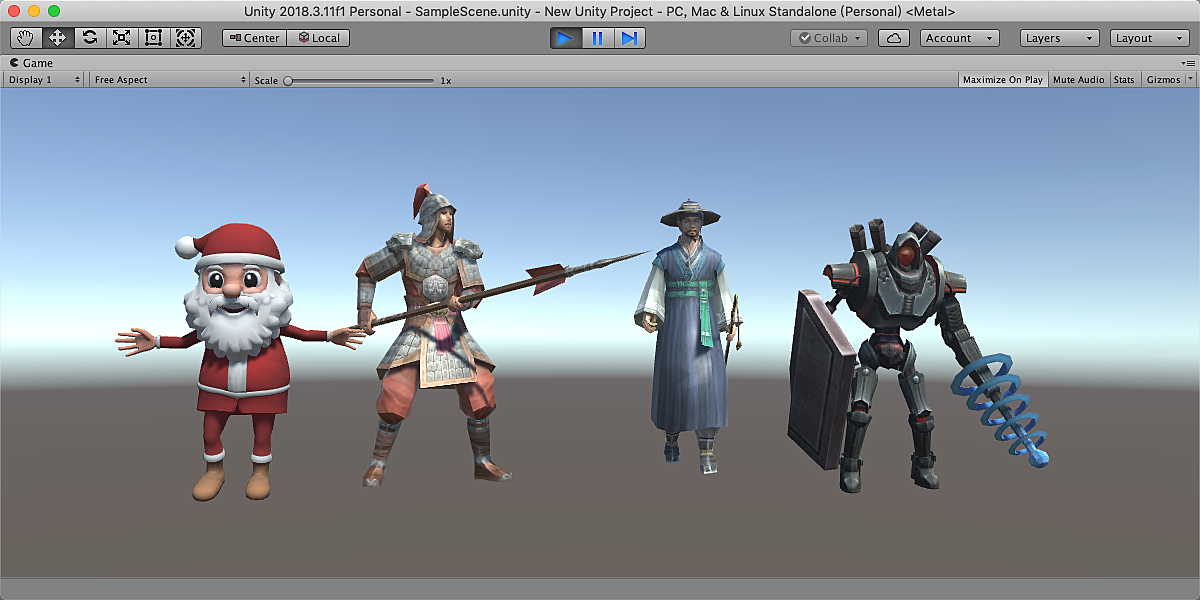Toggle the Stats overlay

point(1124,80)
